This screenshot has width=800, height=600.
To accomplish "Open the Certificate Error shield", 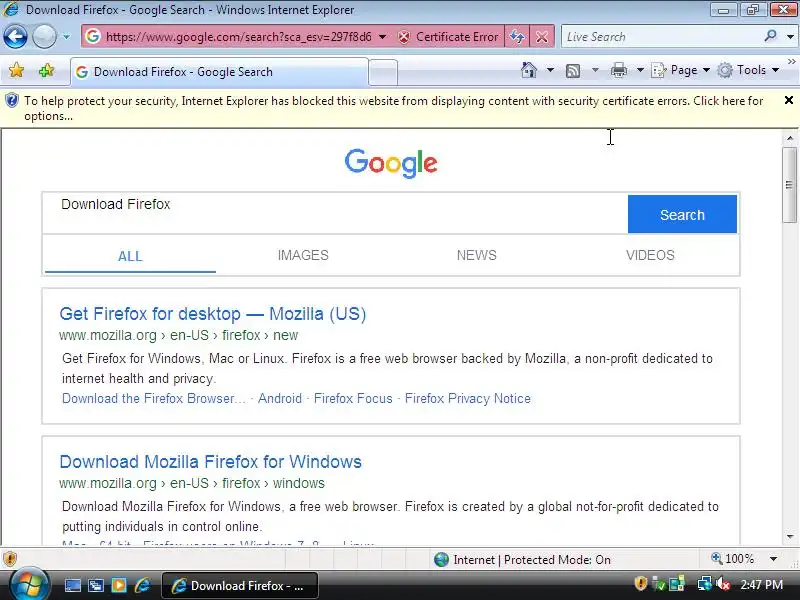I will pyautogui.click(x=448, y=37).
